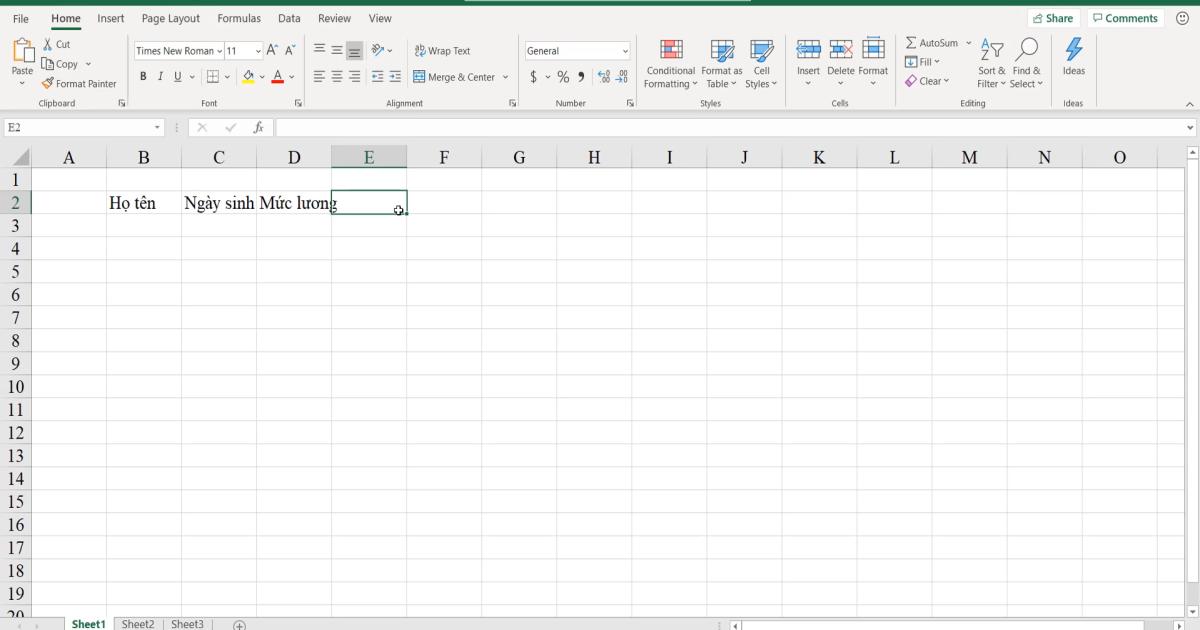Open the Comments panel

(x=1125, y=17)
